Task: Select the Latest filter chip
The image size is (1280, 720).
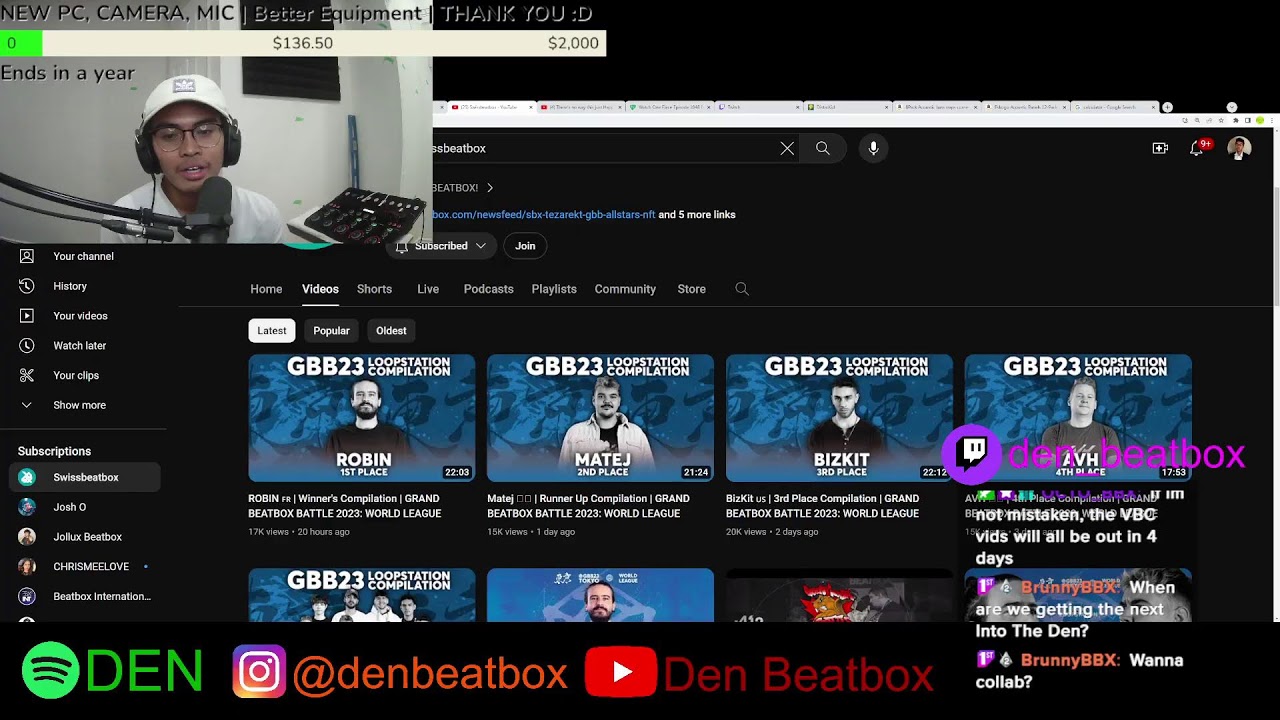Action: 272,331
